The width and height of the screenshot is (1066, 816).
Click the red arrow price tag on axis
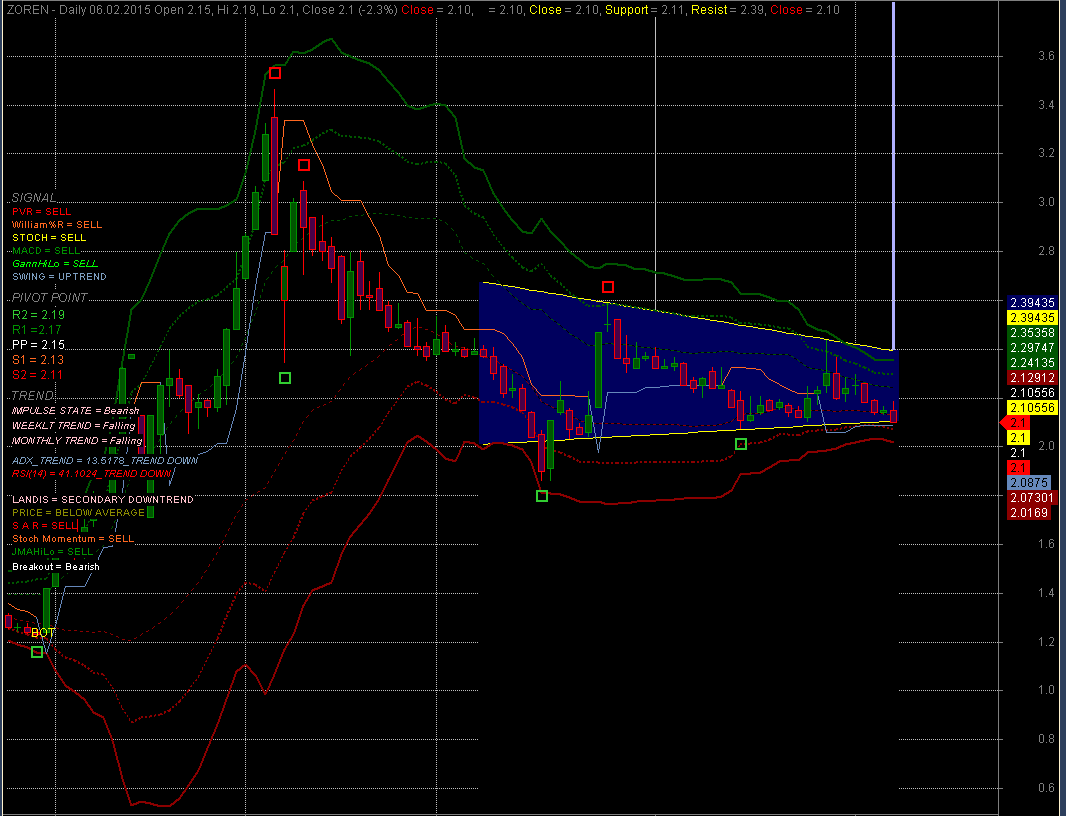1016,423
